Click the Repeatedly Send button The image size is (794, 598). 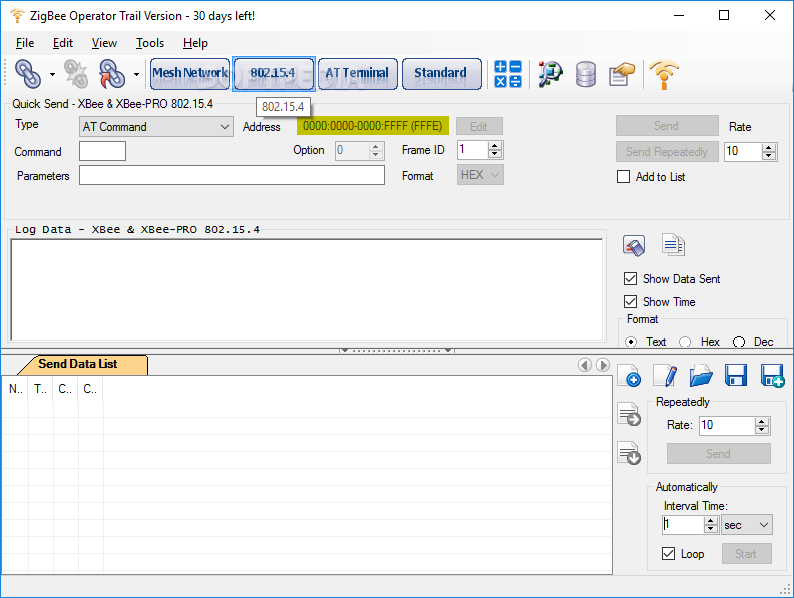[719, 454]
